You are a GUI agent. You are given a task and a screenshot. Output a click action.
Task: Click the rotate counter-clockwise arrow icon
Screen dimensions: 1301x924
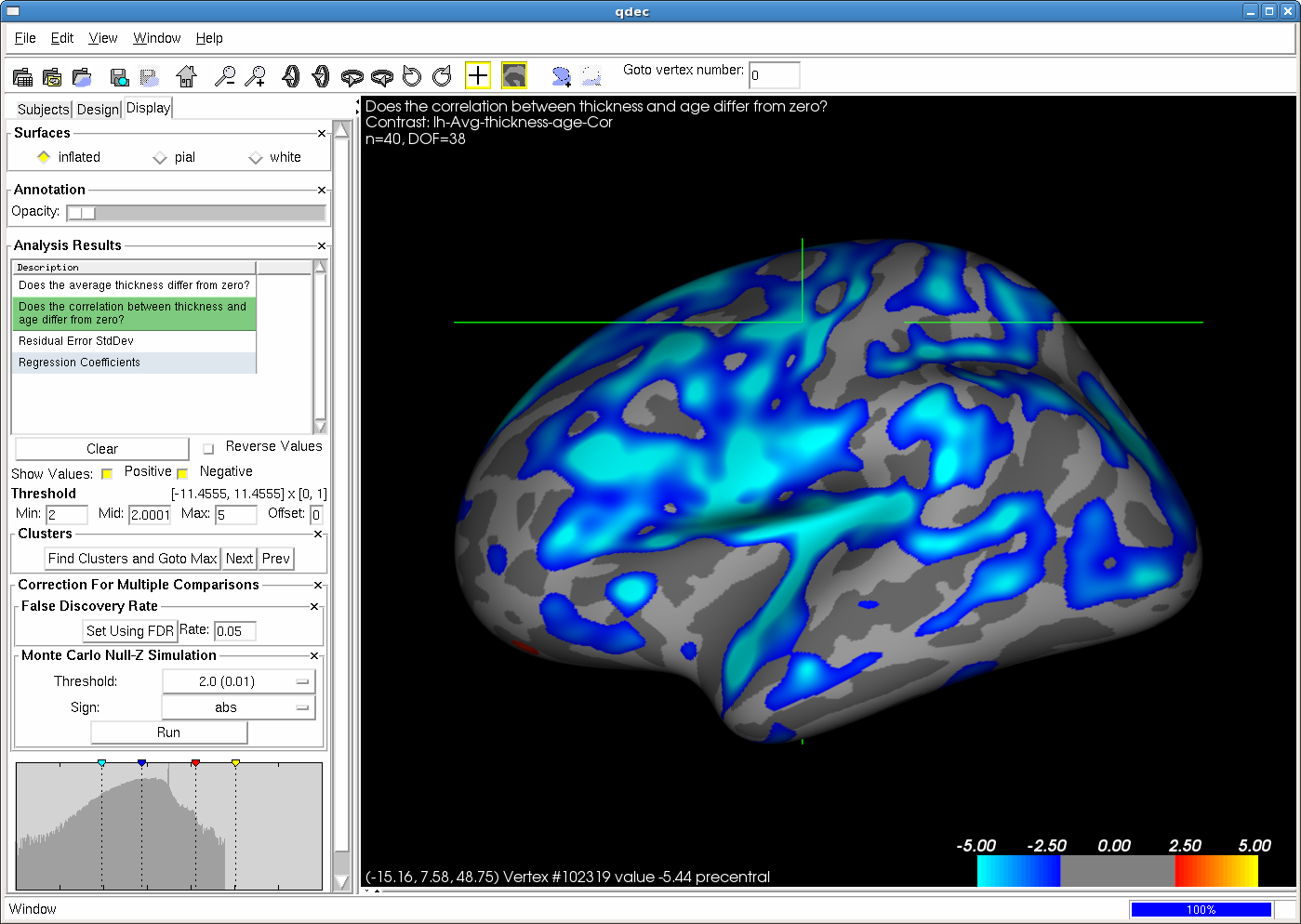pos(412,76)
